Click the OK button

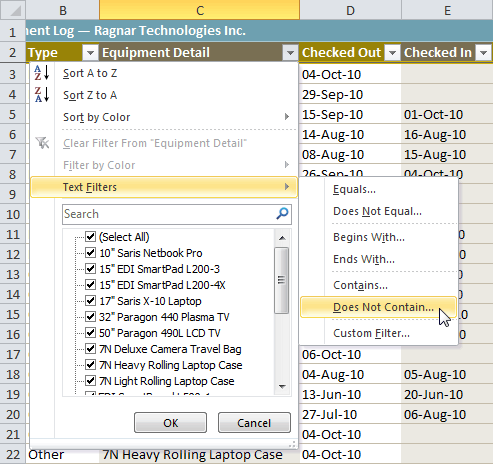[170, 423]
